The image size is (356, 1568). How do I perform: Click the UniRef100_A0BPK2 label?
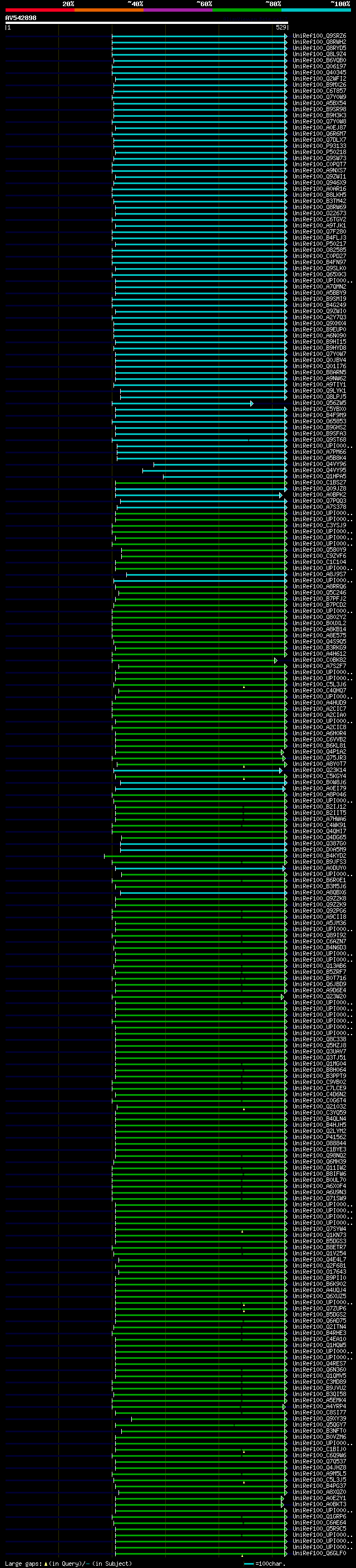(319, 494)
